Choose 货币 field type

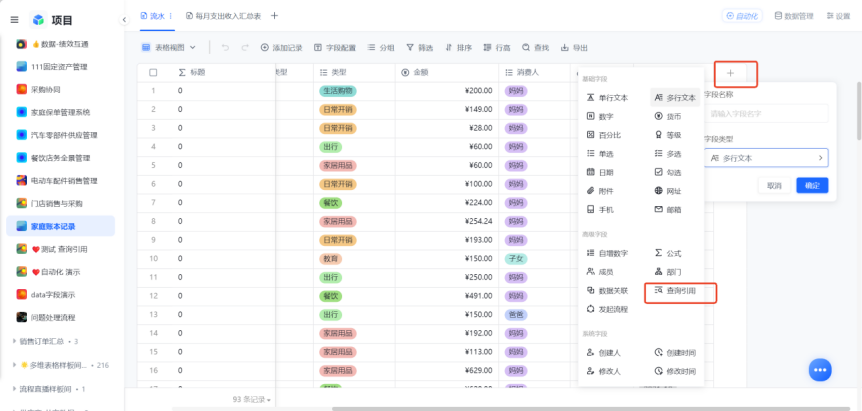click(x=668, y=116)
